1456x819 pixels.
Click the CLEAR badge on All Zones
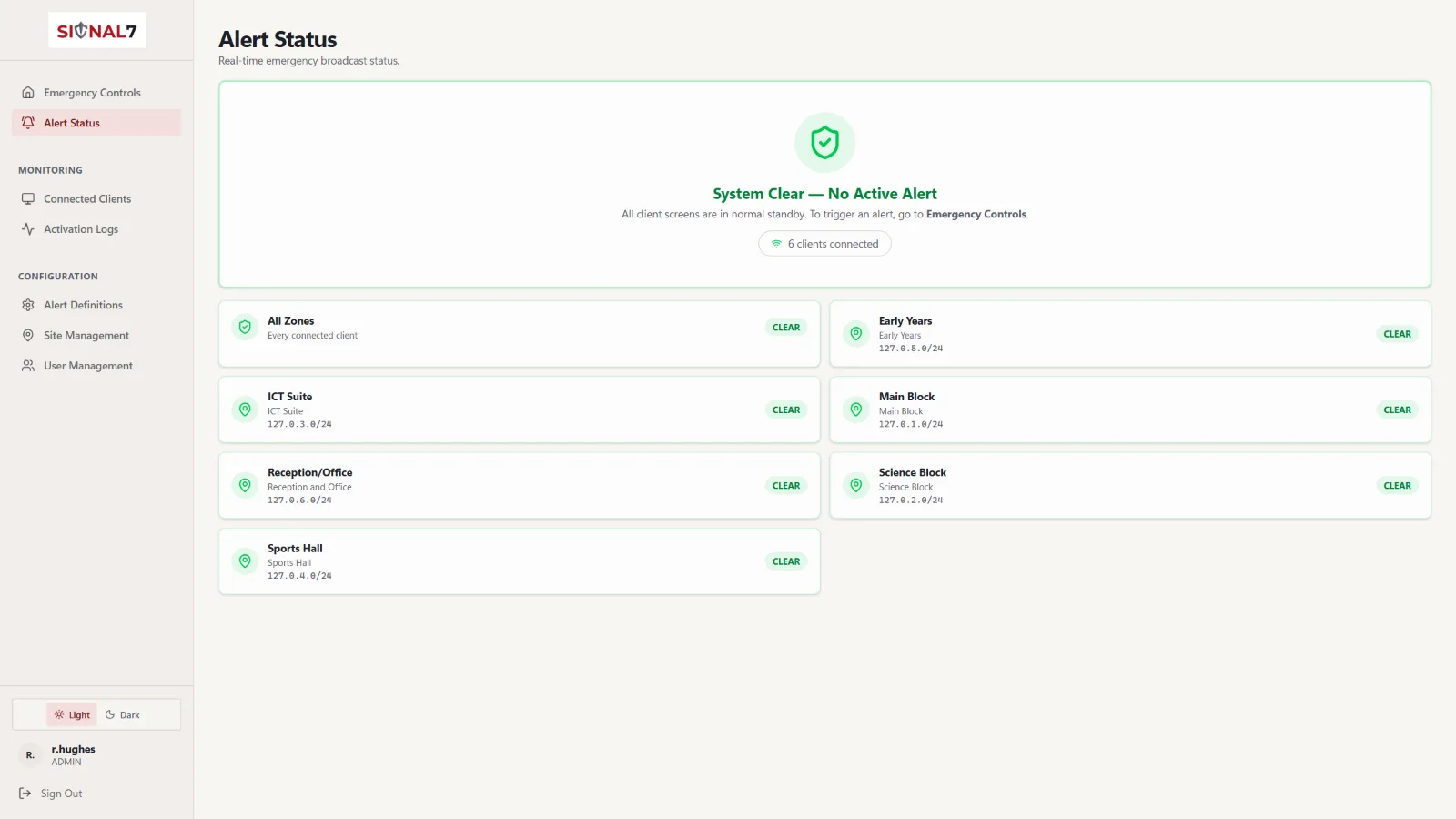pos(786,328)
